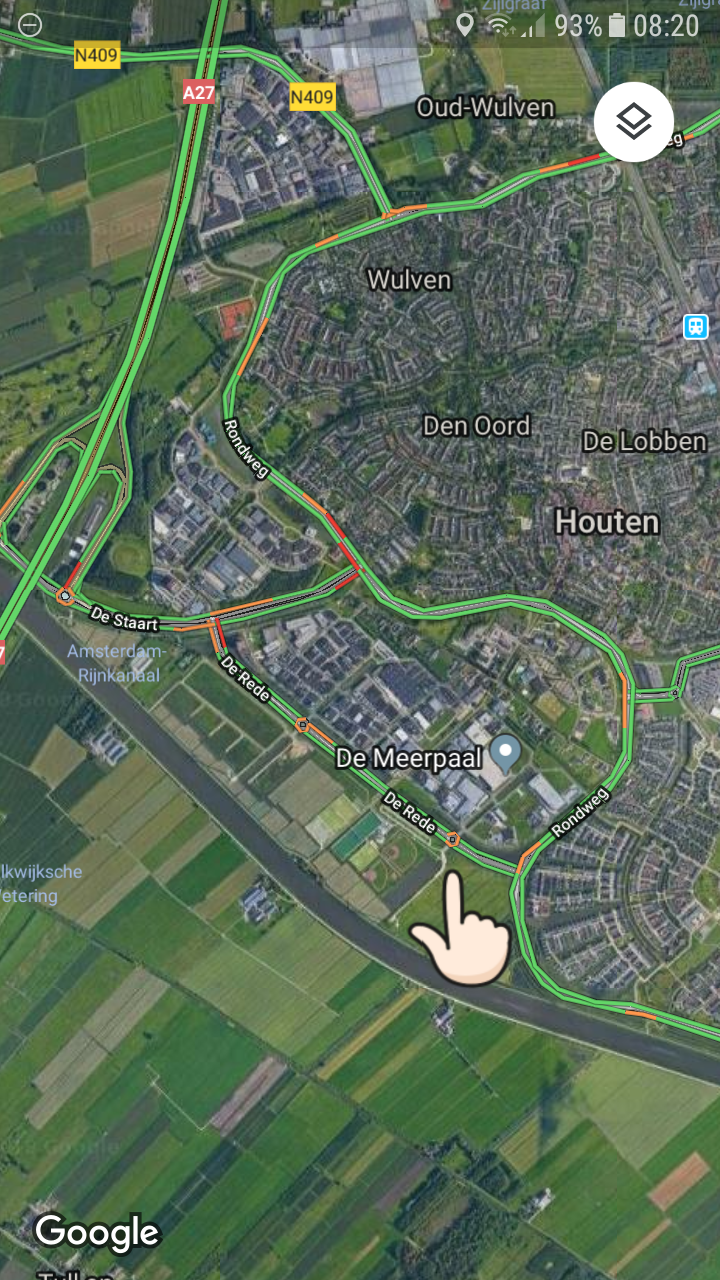Tap the De Staart road label

click(125, 618)
